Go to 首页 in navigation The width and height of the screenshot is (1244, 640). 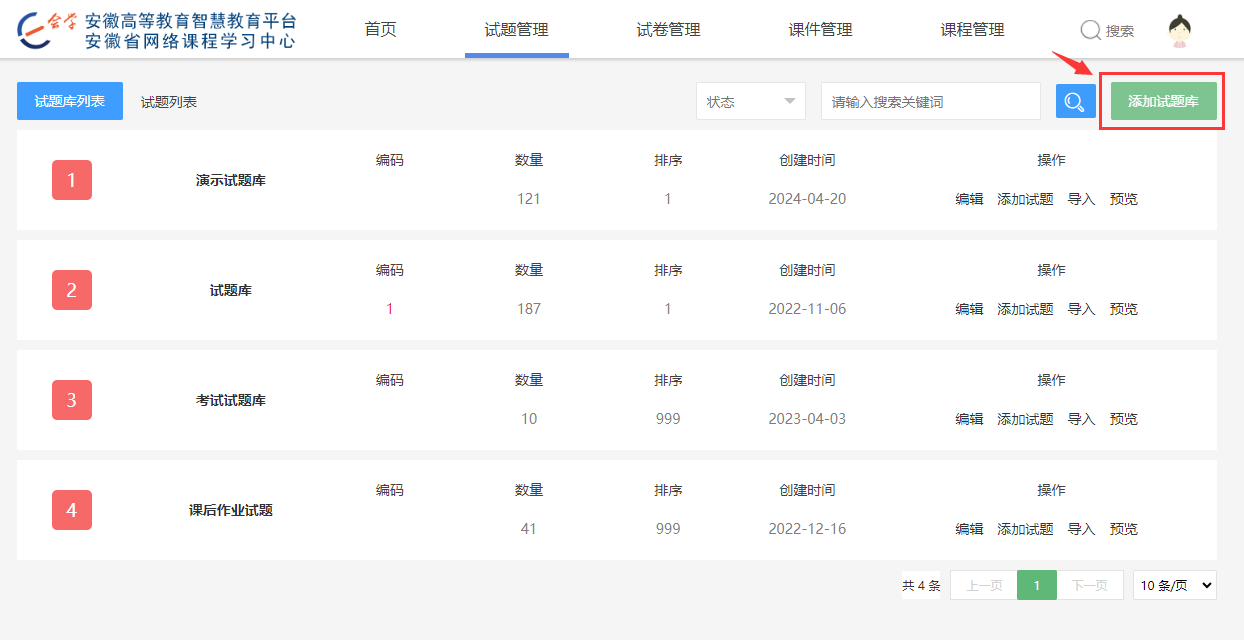(x=381, y=30)
